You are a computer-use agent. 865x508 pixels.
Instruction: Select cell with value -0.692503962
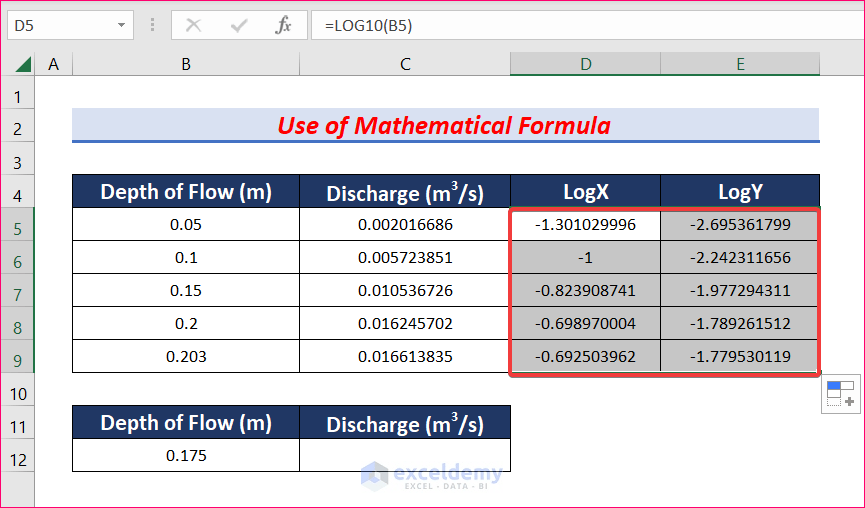[585, 356]
